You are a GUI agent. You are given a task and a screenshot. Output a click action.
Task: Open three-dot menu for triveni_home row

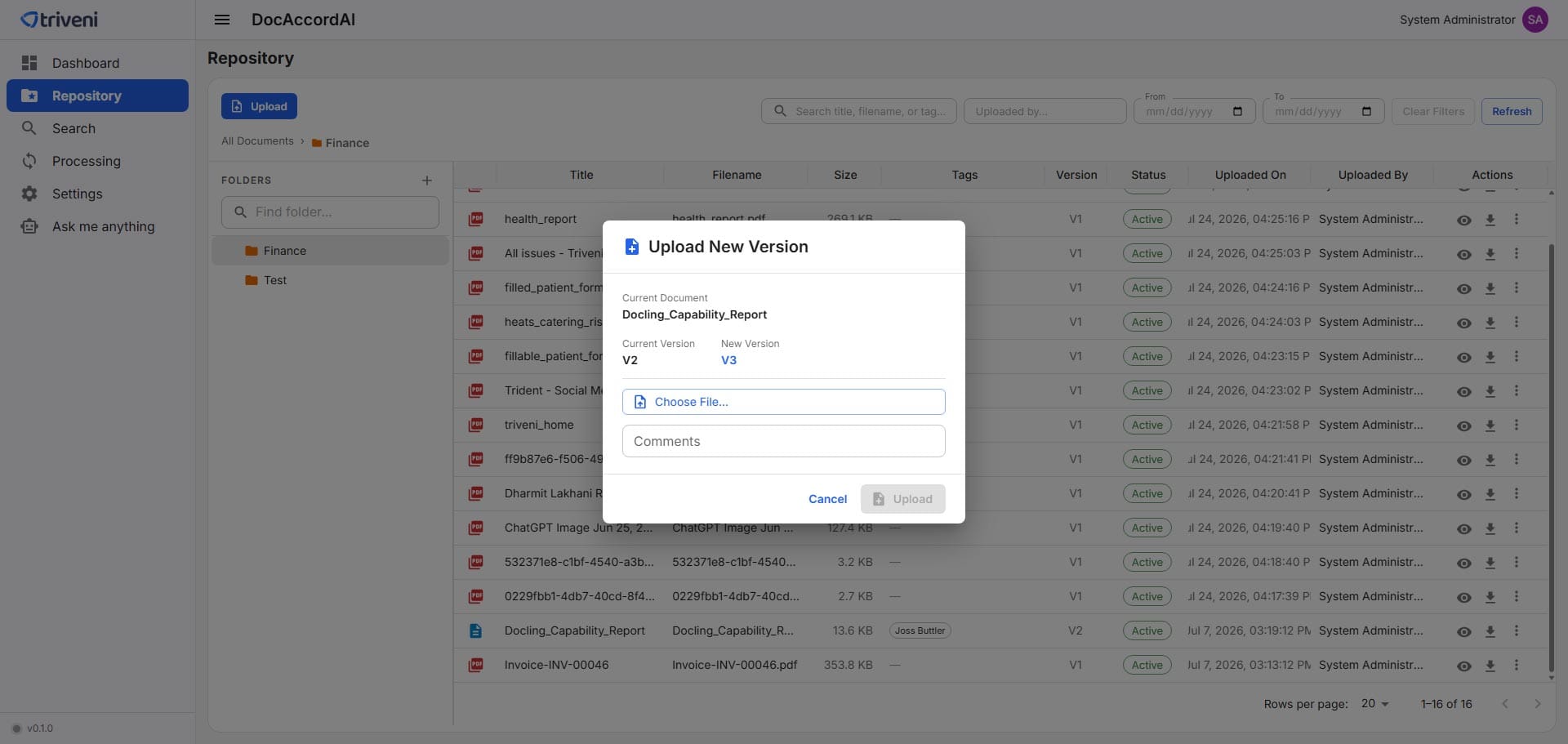pos(1517,425)
